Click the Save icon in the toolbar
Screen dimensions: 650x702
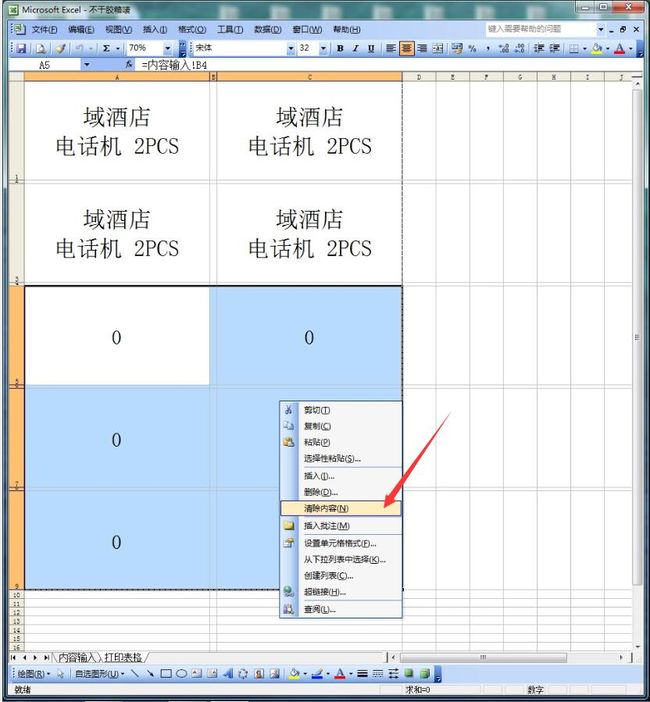pyautogui.click(x=21, y=48)
